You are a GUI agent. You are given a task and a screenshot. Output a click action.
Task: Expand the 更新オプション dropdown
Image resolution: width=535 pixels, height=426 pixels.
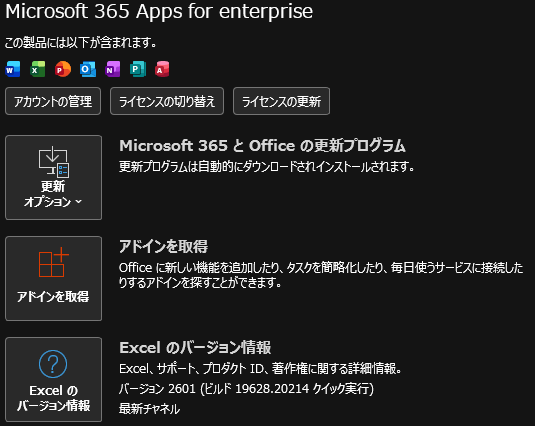coord(54,177)
